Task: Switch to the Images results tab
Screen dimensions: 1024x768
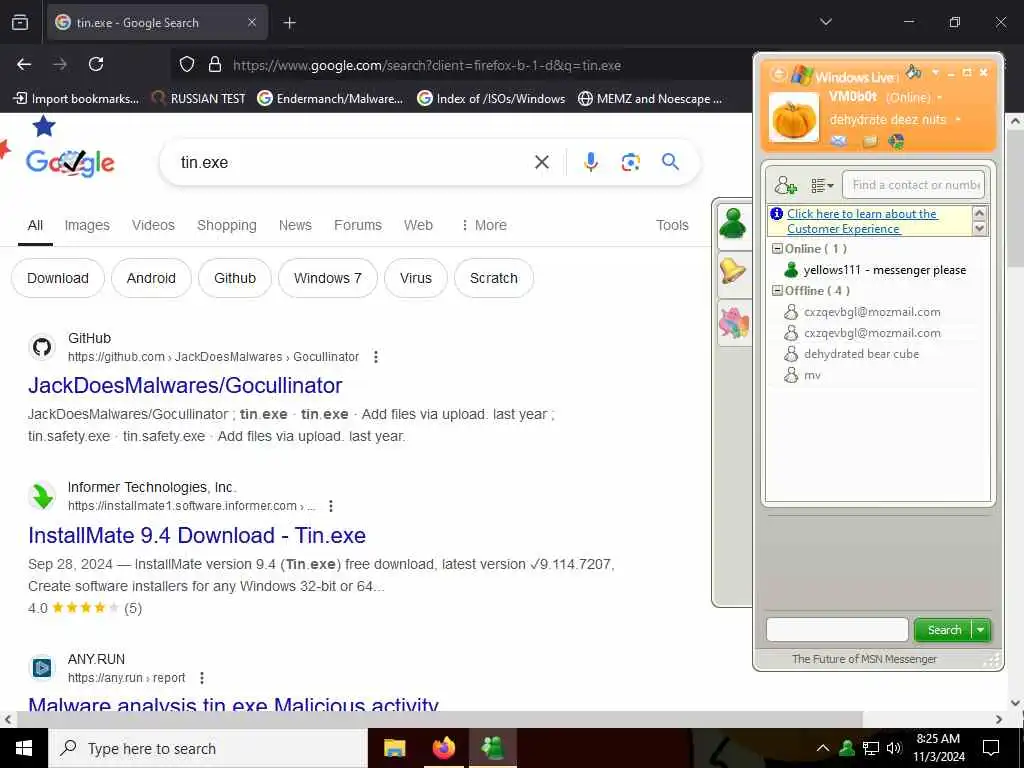Action: coord(87,225)
